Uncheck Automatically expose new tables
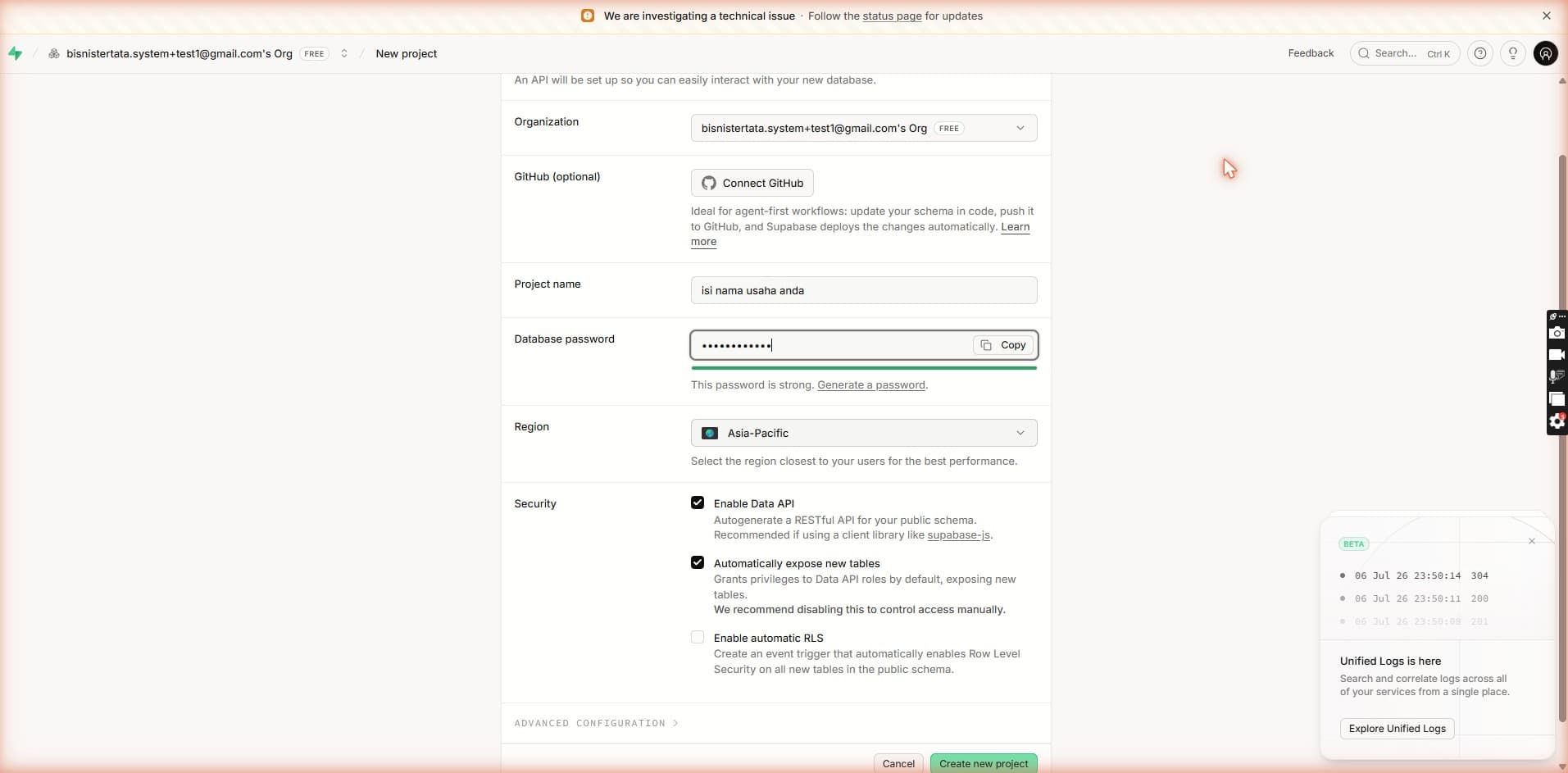 [x=698, y=562]
